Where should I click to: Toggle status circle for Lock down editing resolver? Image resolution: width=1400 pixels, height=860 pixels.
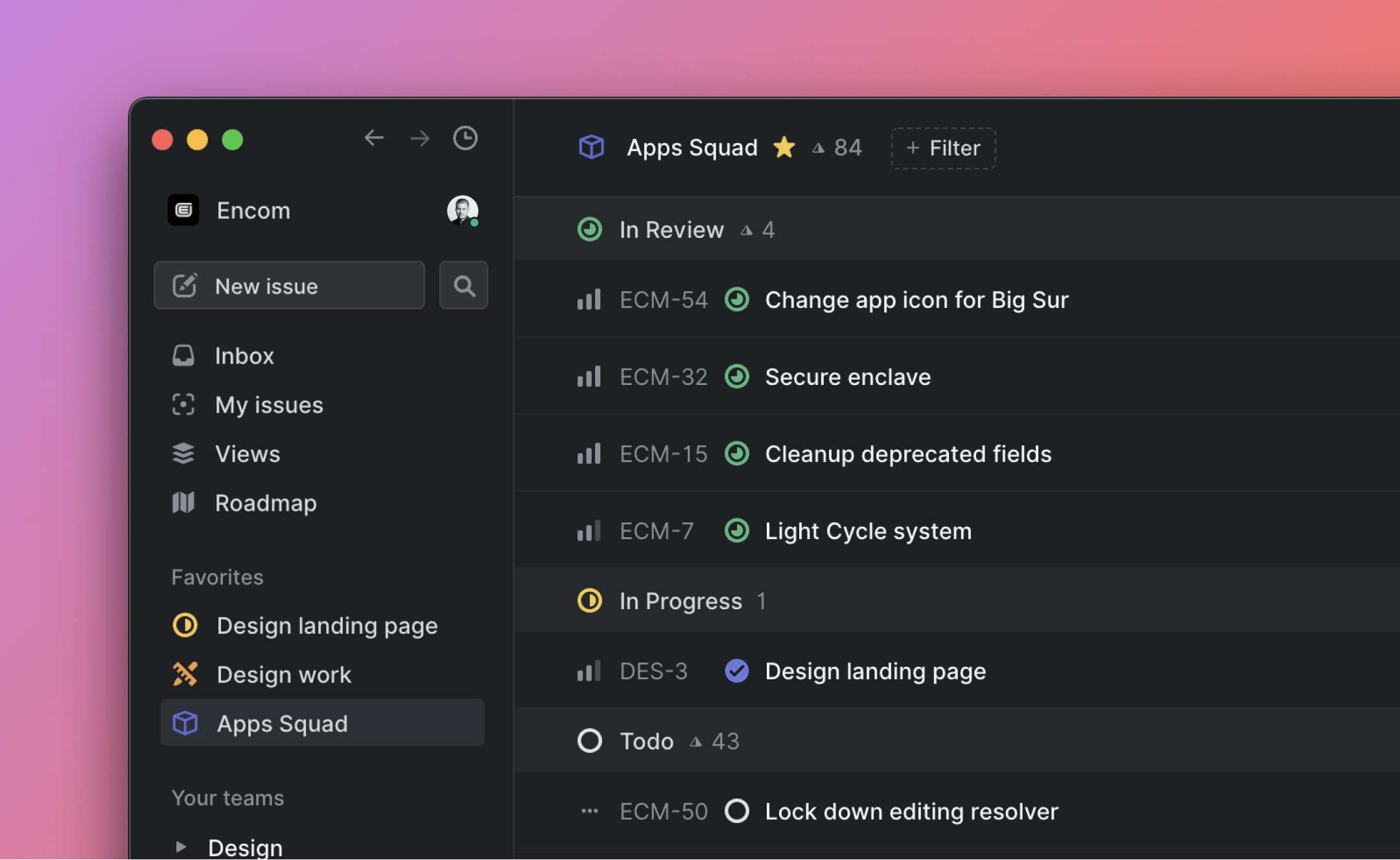pyautogui.click(x=736, y=811)
